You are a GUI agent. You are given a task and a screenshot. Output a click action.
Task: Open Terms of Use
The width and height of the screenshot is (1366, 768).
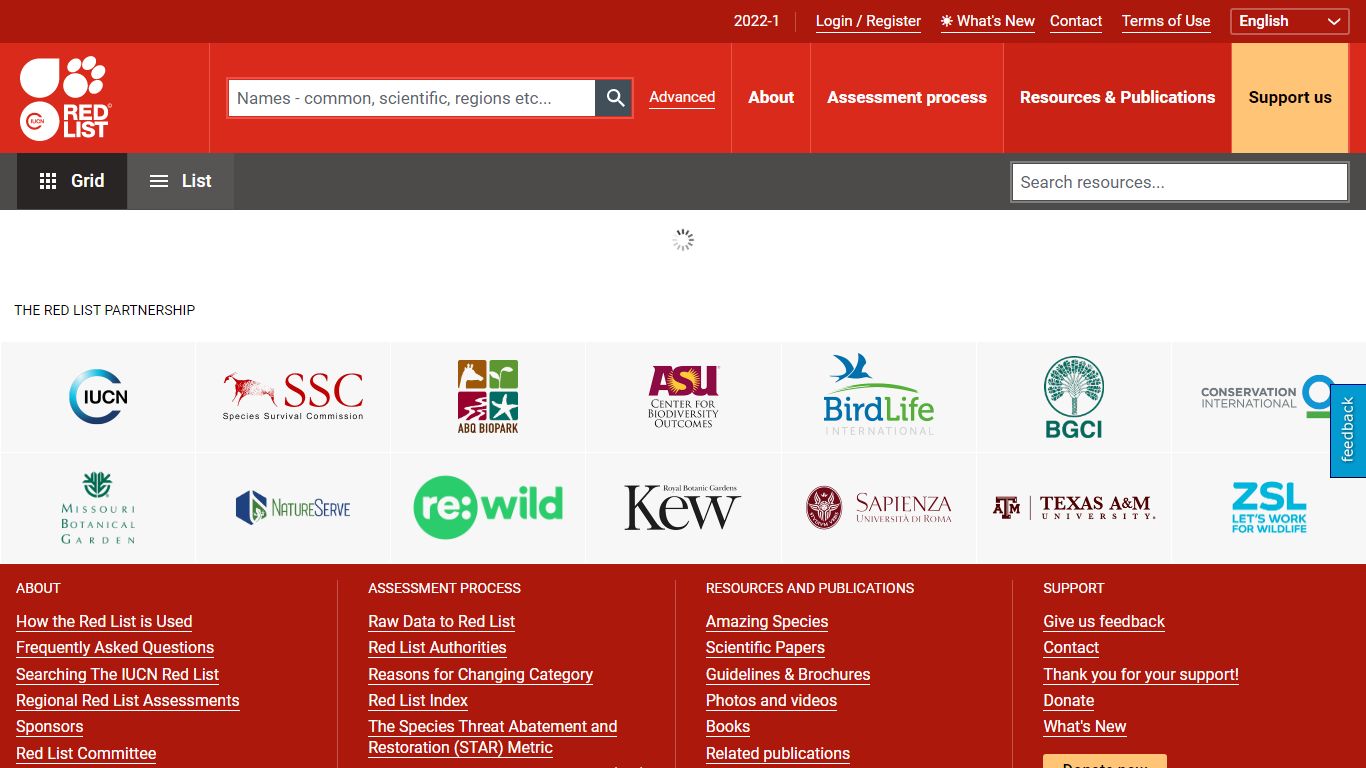point(1166,21)
